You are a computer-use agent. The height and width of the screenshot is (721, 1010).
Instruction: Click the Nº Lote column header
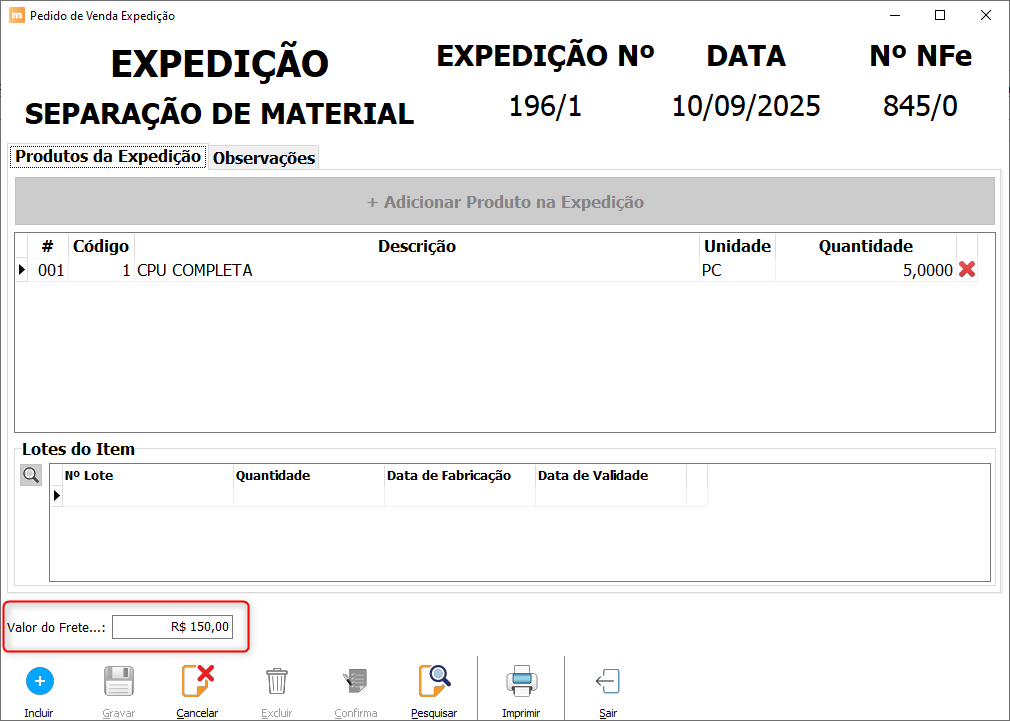tap(147, 476)
